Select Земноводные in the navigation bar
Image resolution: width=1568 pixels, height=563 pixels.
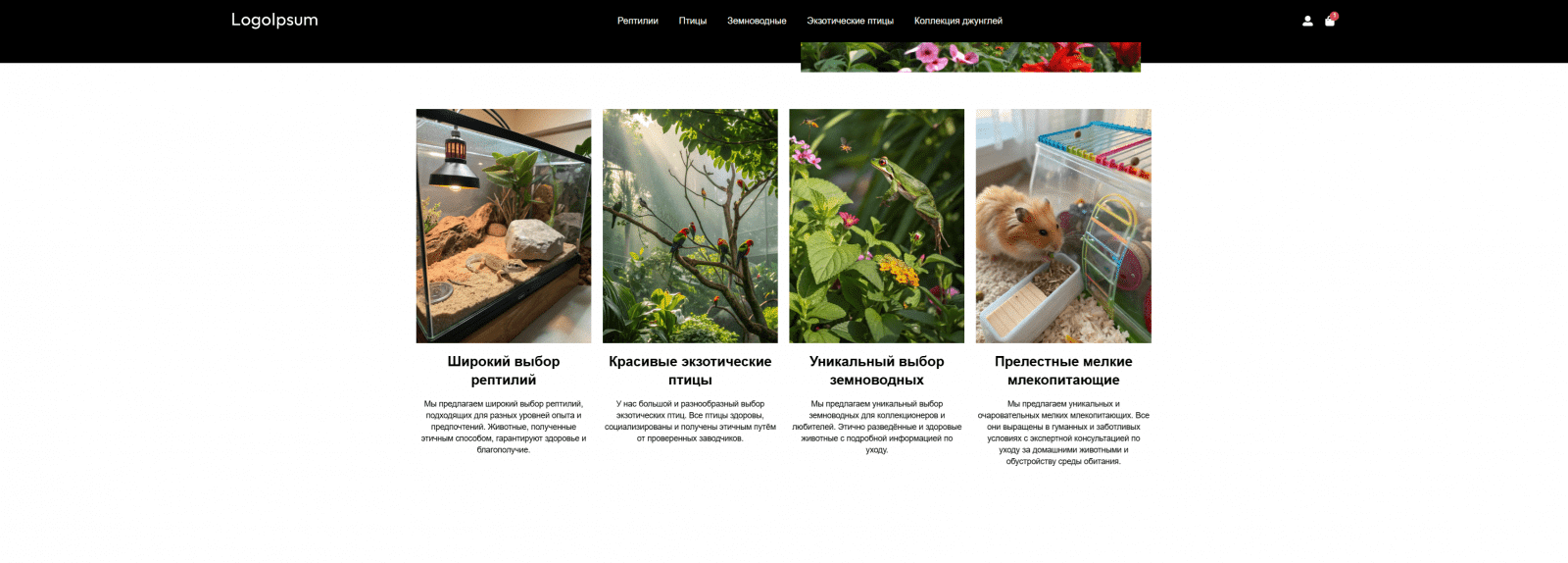(757, 21)
